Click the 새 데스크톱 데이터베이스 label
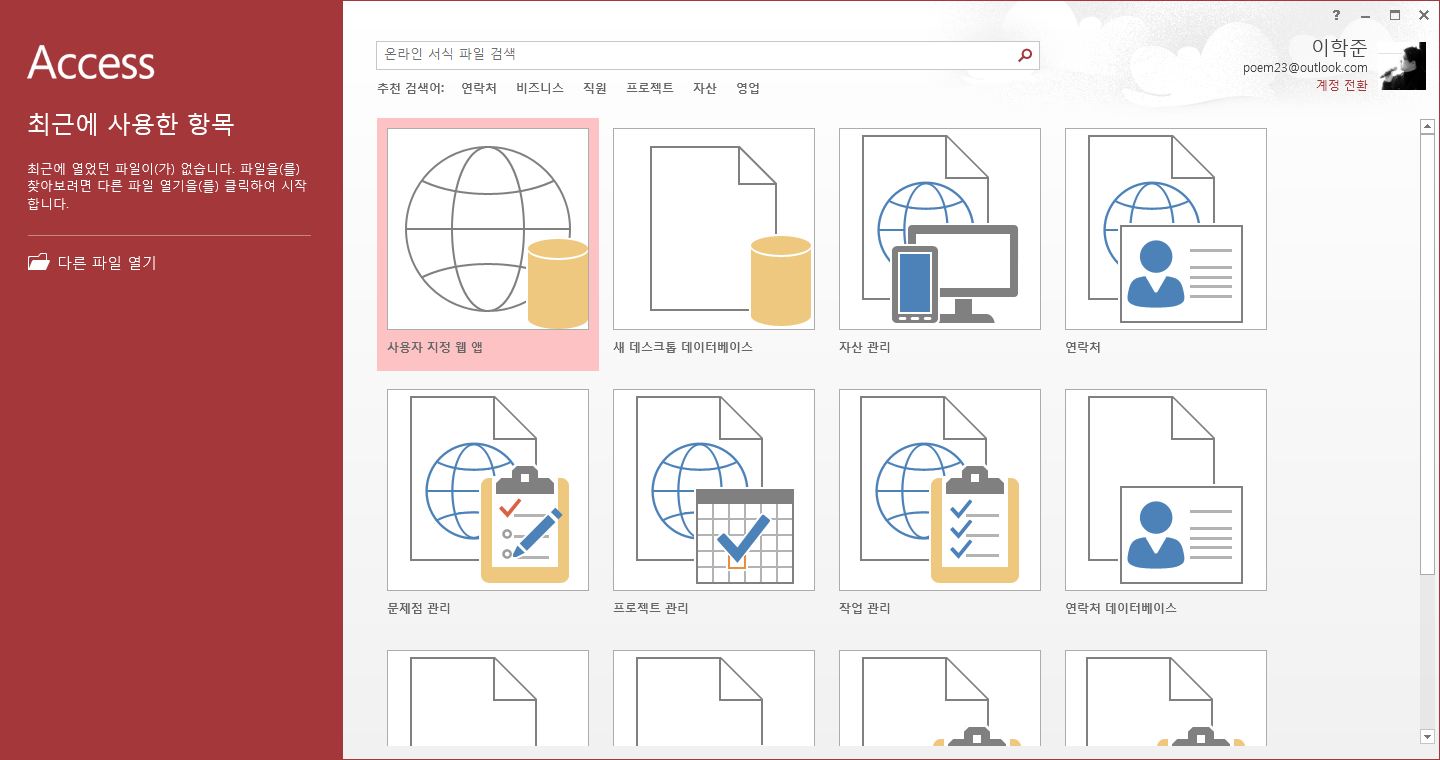This screenshot has height=760, width=1440. point(683,348)
